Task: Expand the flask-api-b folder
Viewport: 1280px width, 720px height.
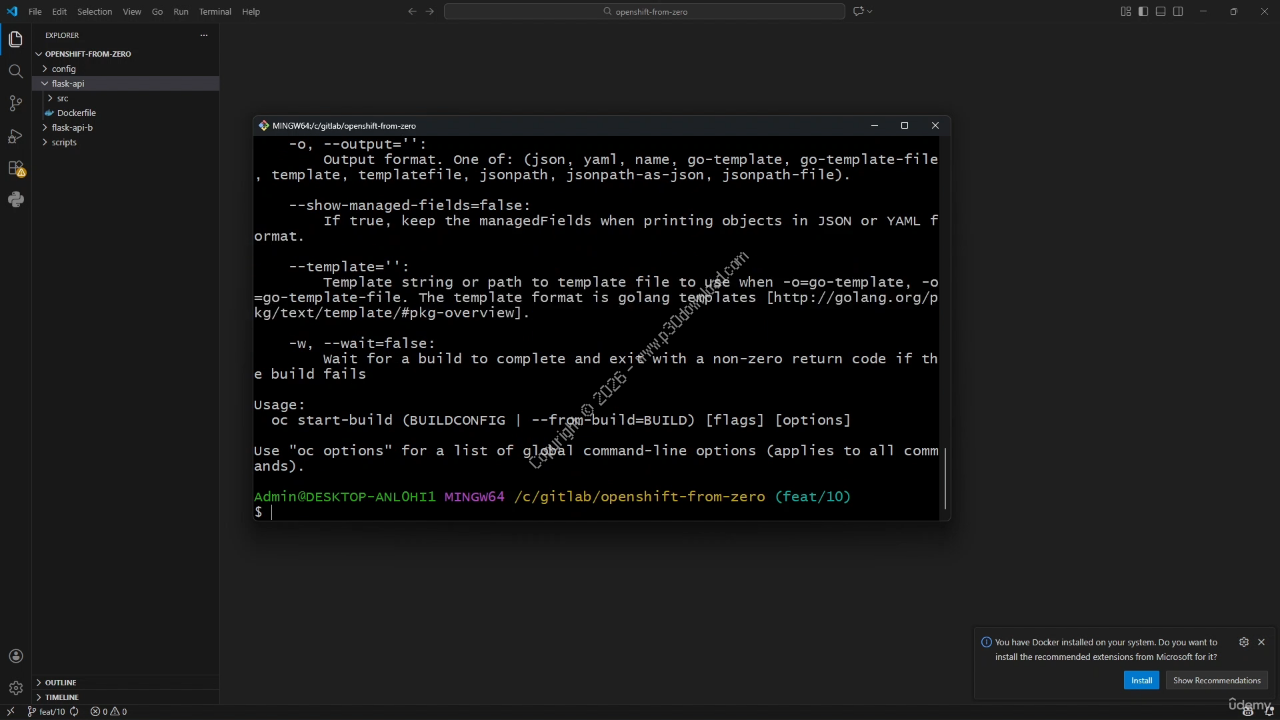Action: tap(72, 128)
